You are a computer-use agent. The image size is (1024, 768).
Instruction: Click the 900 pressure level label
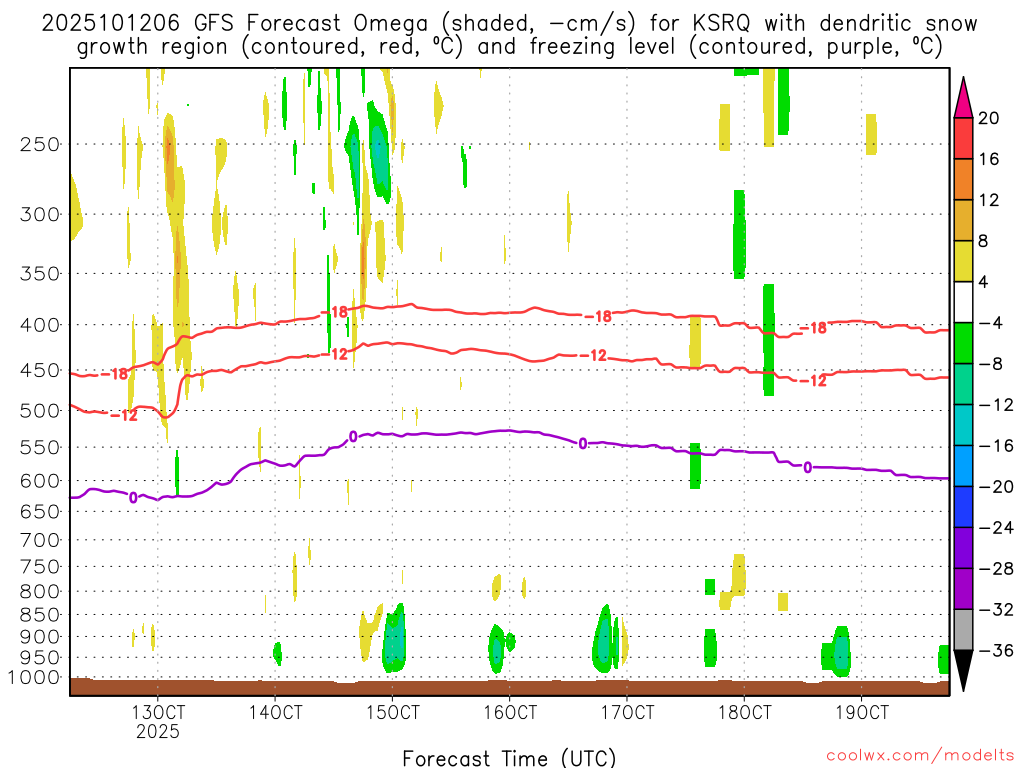40,637
